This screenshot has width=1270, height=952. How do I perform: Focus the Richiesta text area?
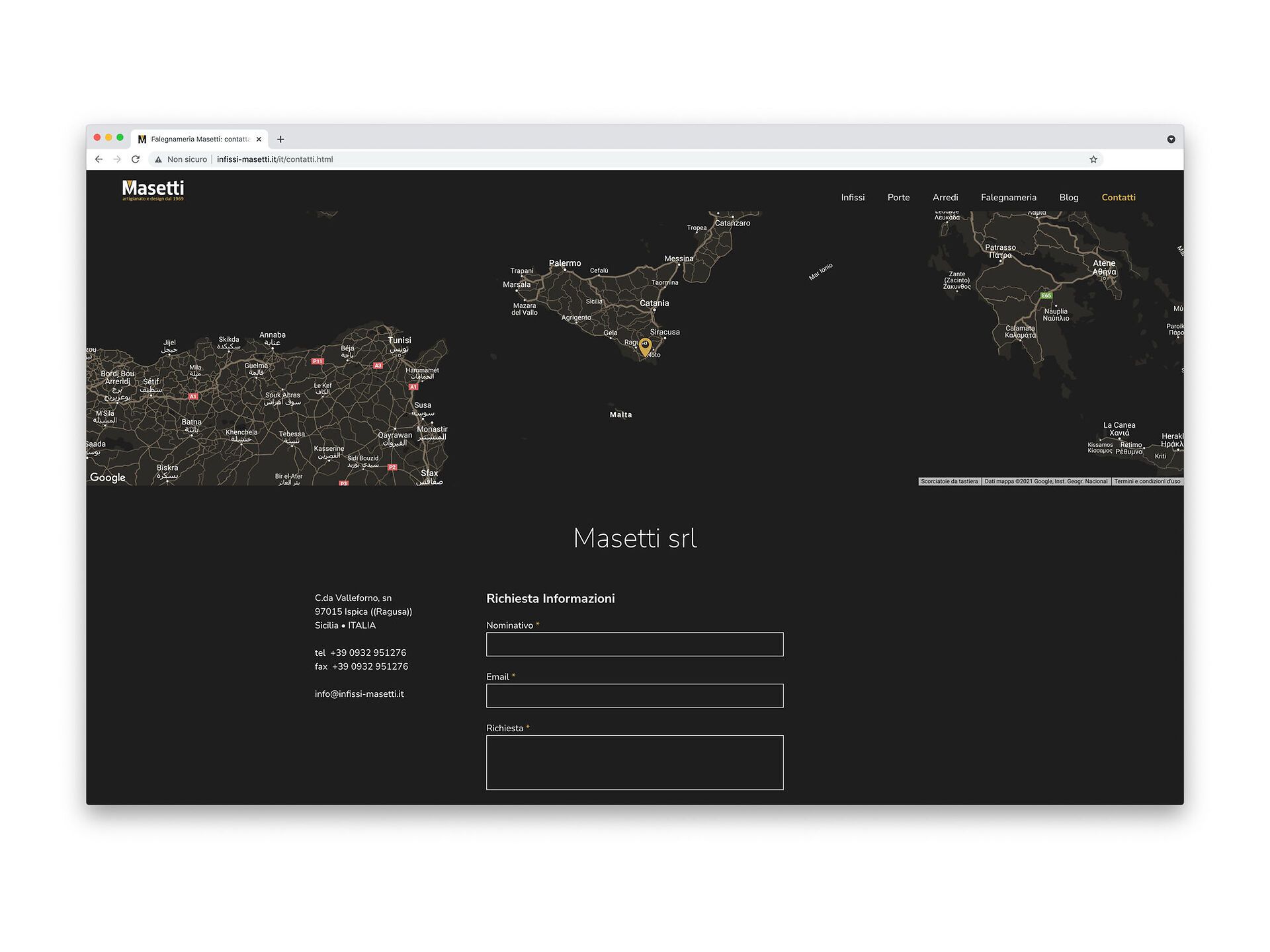click(634, 762)
